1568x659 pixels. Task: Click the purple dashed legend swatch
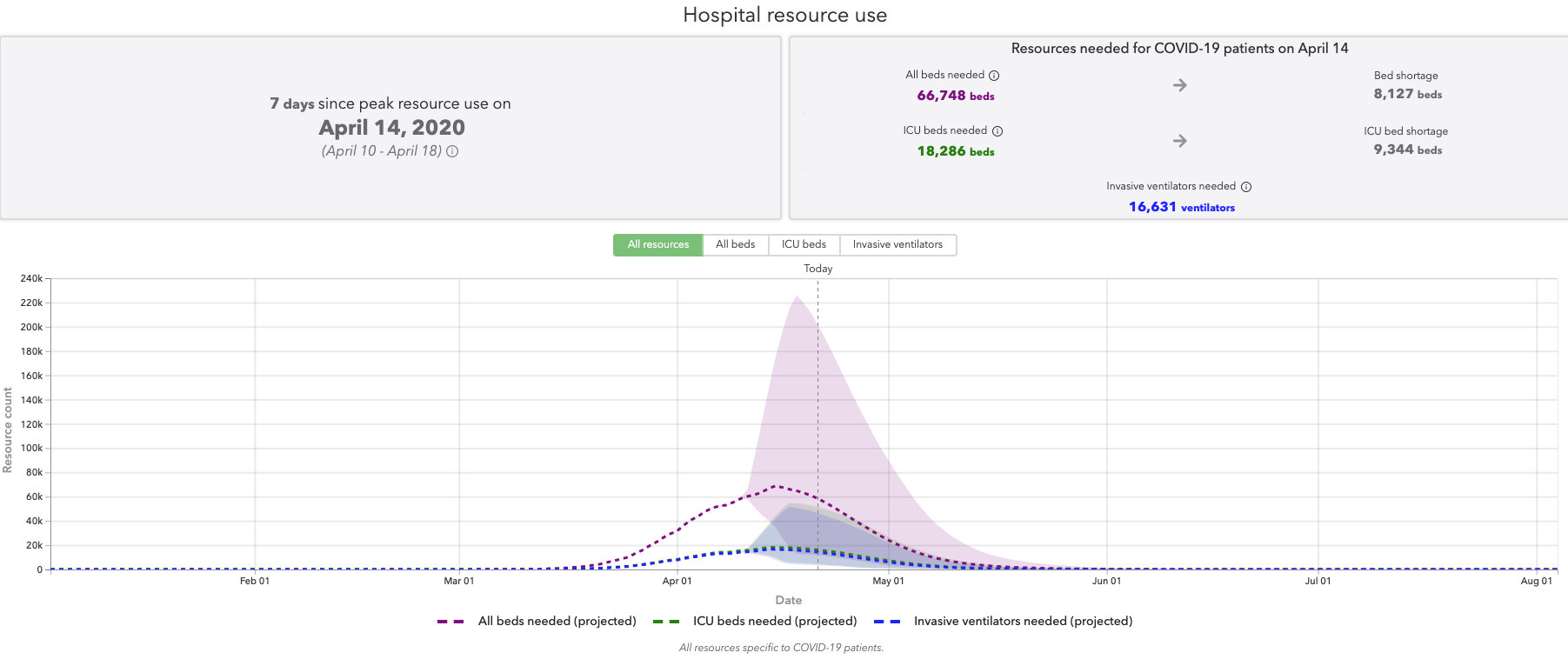point(450,622)
